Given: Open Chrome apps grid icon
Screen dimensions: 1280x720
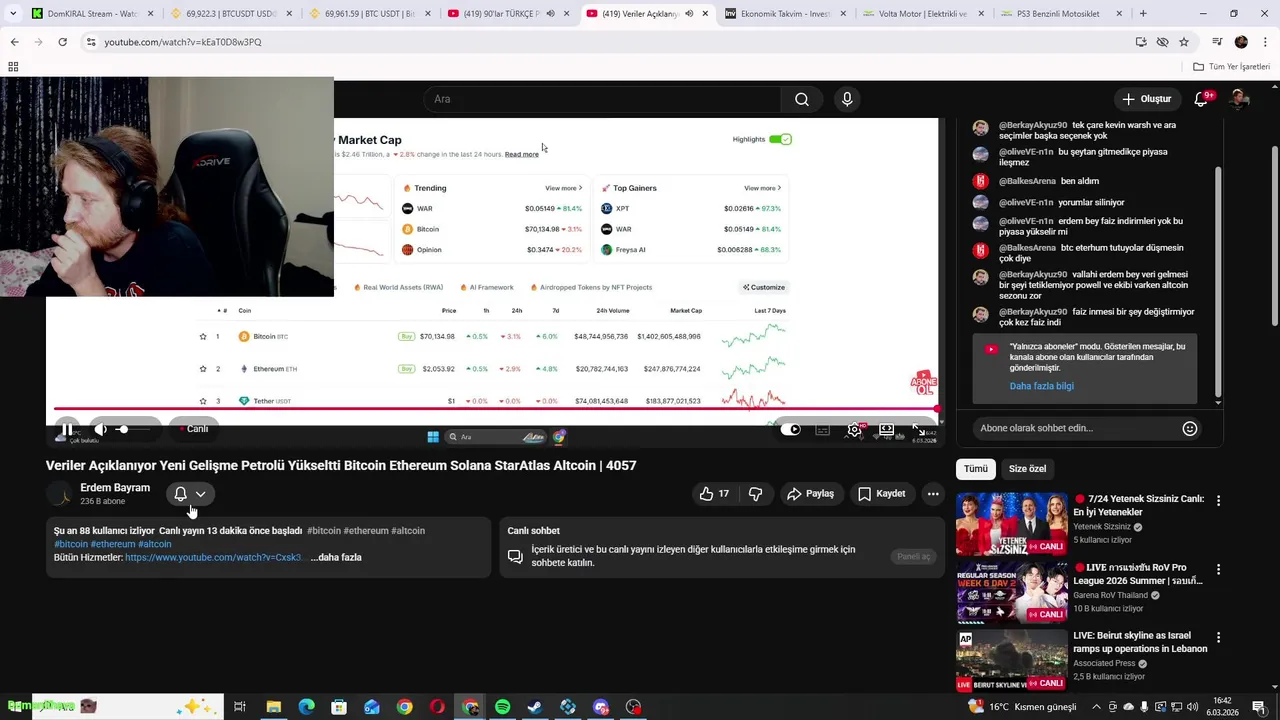Looking at the screenshot, I should (x=13, y=67).
